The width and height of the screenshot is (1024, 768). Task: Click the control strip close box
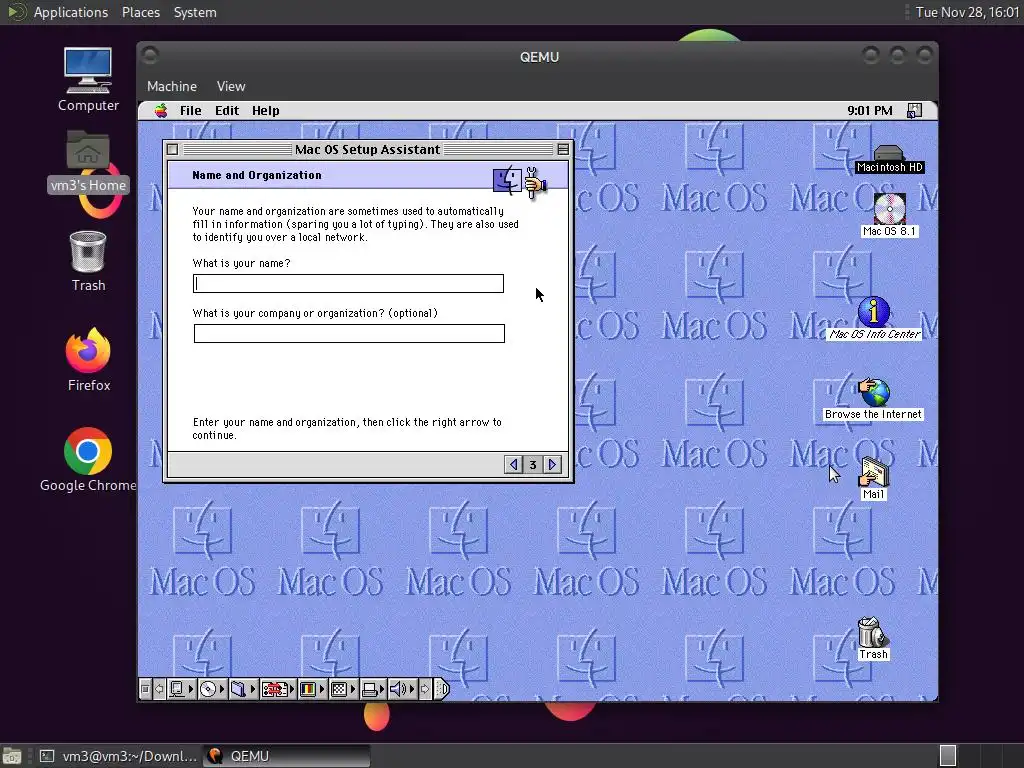tap(146, 689)
